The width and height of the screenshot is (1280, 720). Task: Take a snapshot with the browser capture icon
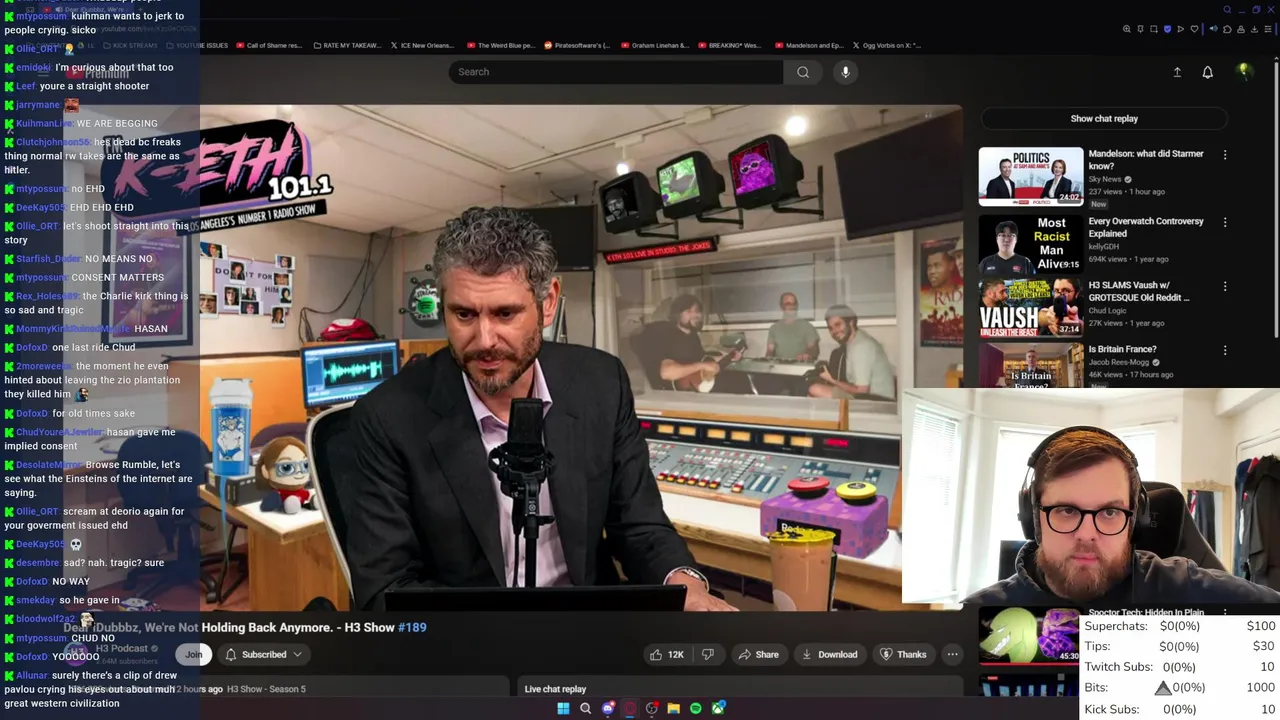tap(1154, 29)
